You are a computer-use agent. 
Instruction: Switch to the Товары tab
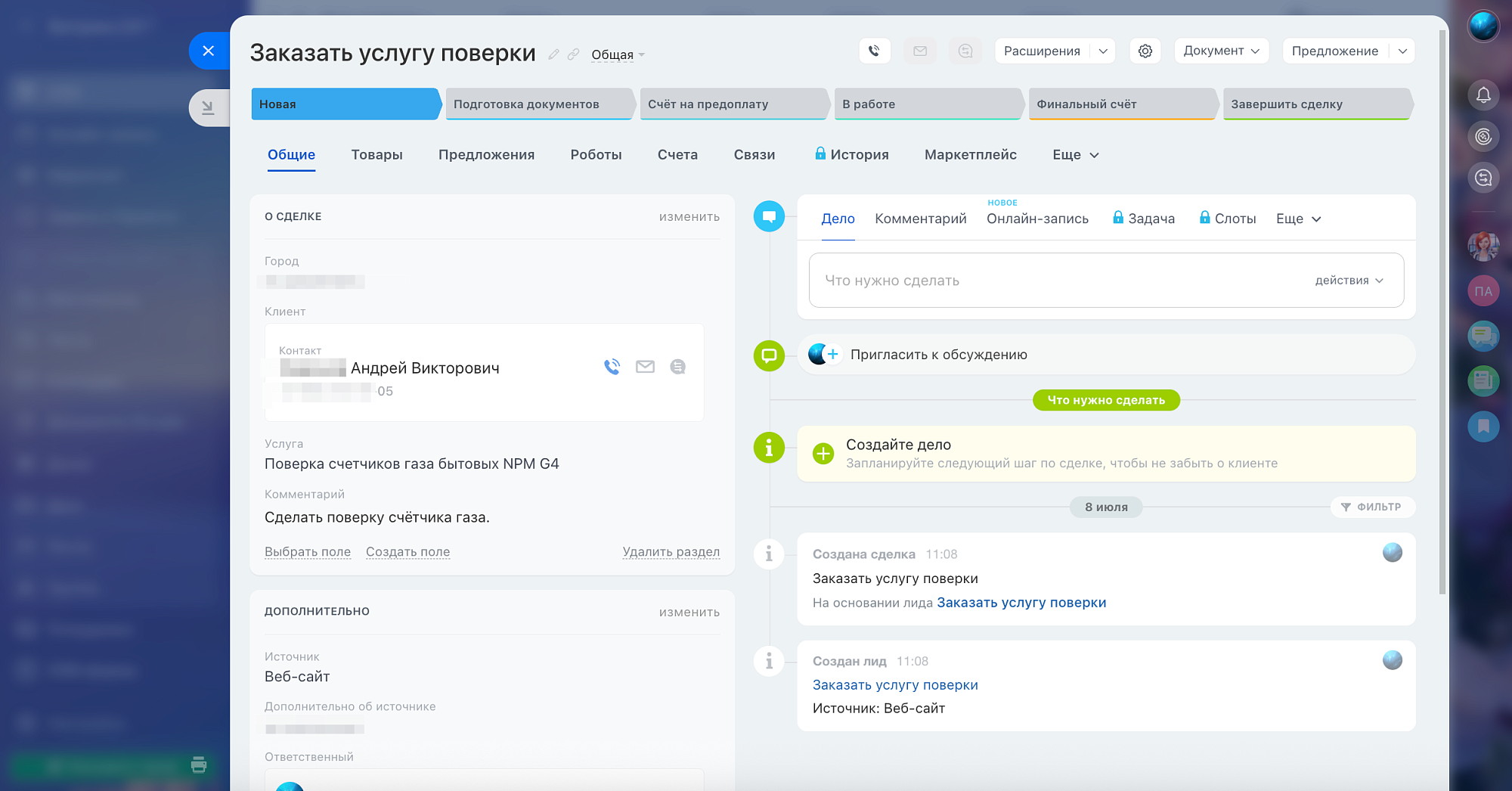[x=376, y=155]
